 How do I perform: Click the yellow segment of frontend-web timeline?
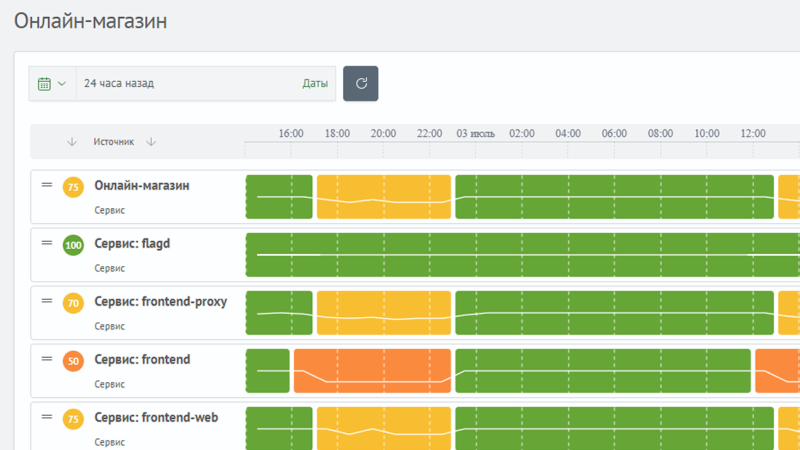pyautogui.click(x=384, y=429)
